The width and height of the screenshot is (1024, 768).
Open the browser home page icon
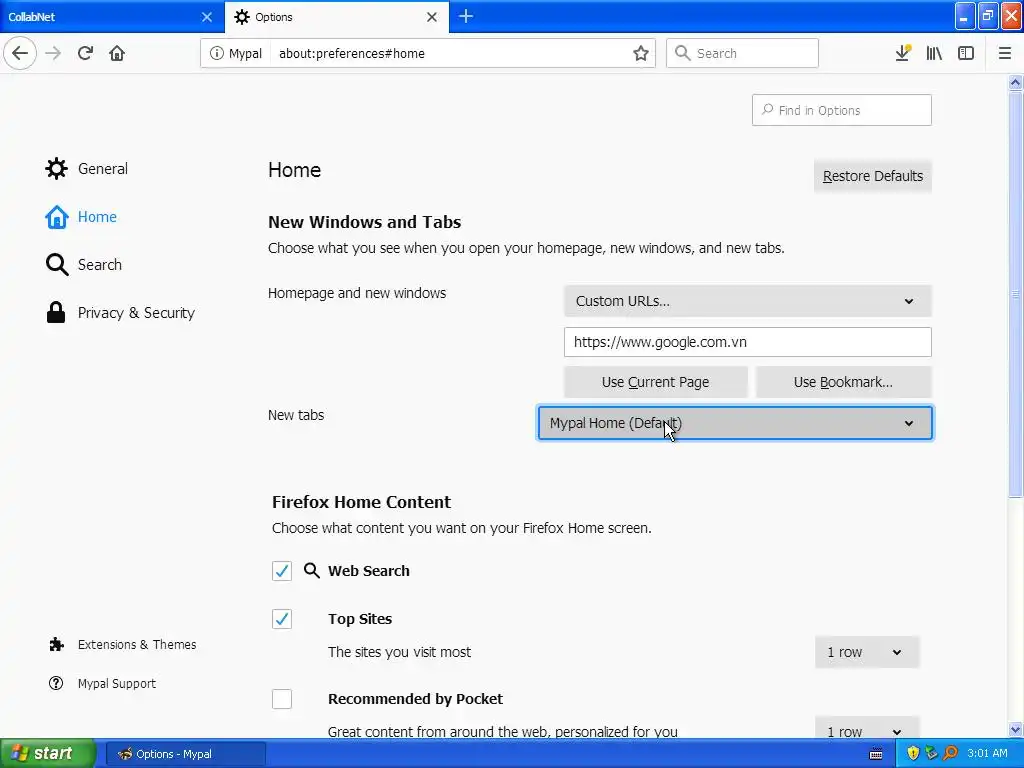click(x=117, y=53)
